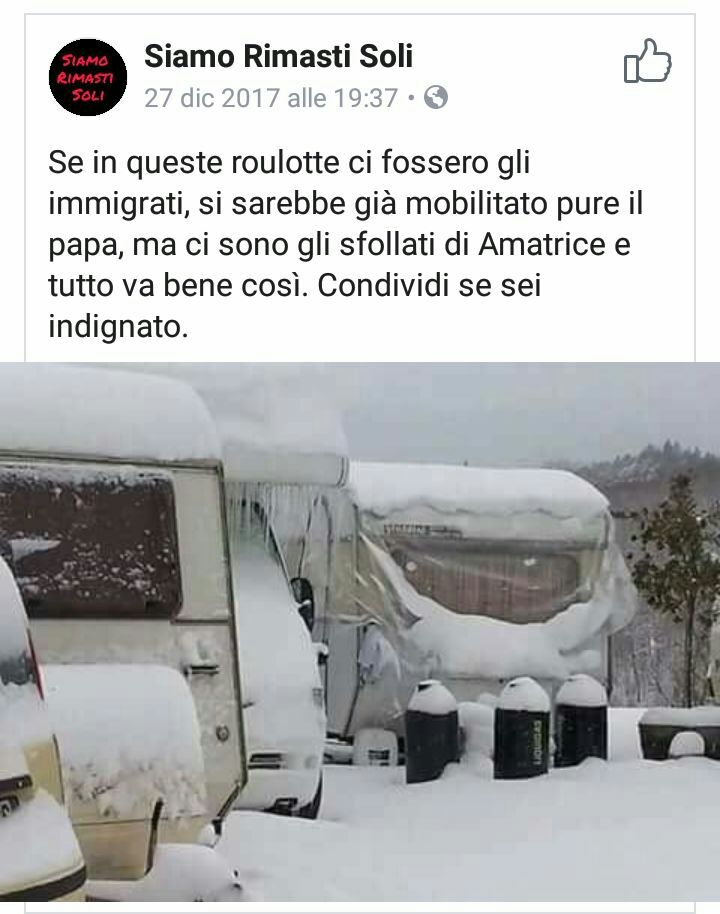Image resolution: width=720 pixels, height=914 pixels.
Task: Open the snowy caravan photo attachment
Action: (360, 632)
